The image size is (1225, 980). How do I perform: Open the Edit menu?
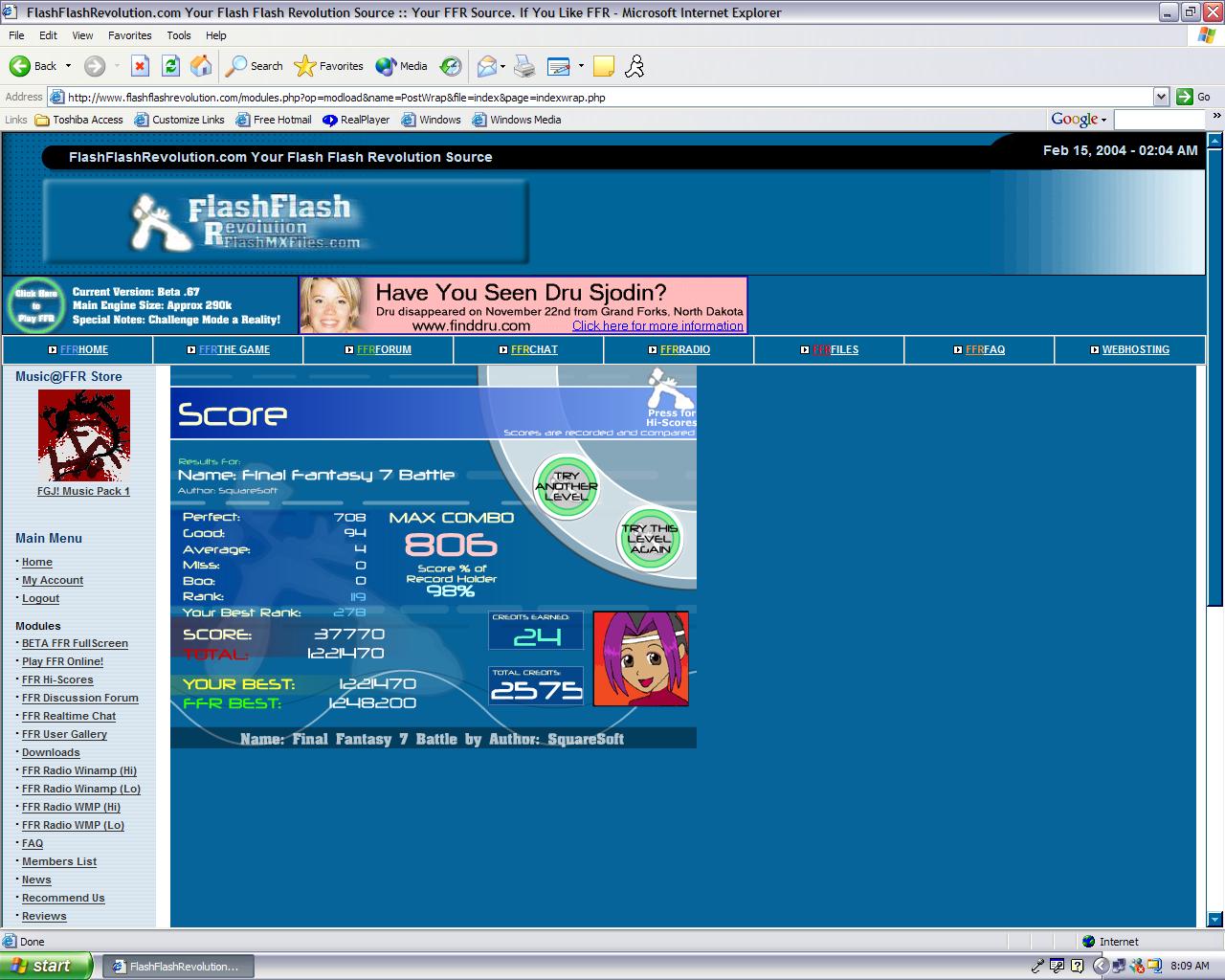click(48, 35)
